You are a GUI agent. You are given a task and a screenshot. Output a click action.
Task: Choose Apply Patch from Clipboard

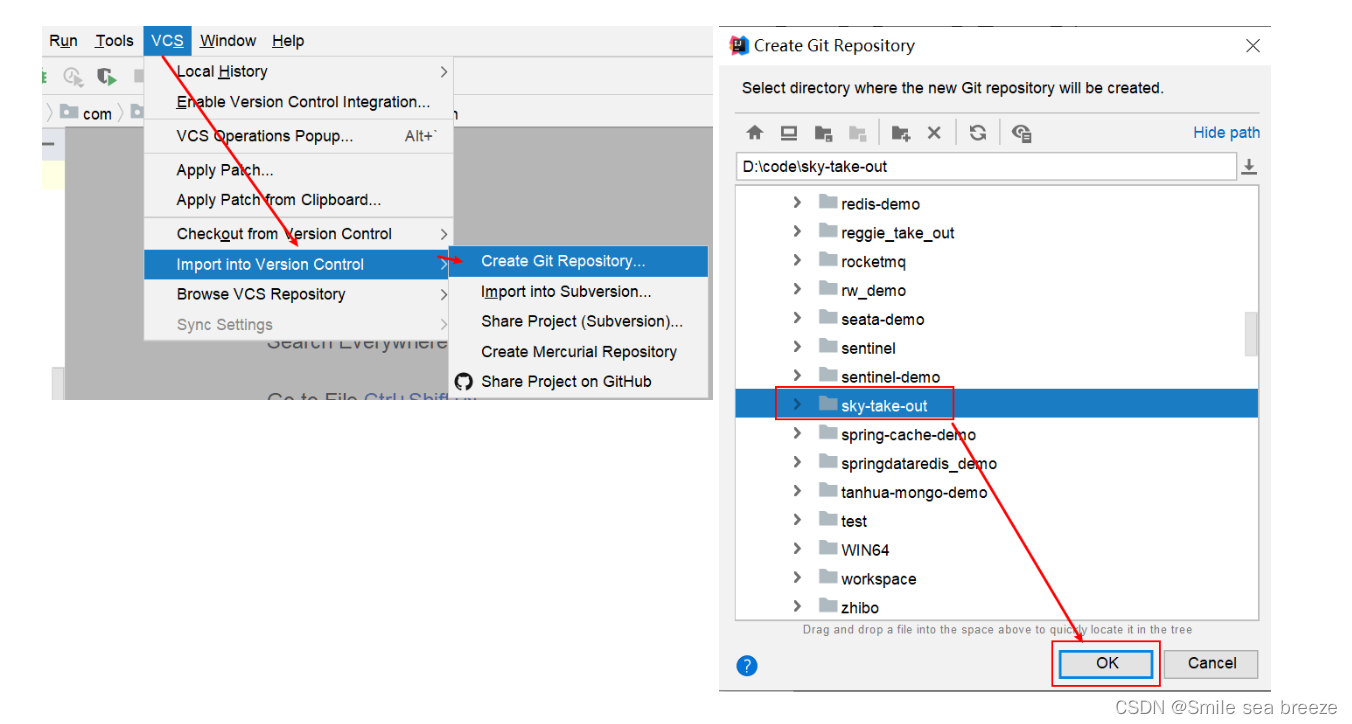(299, 200)
